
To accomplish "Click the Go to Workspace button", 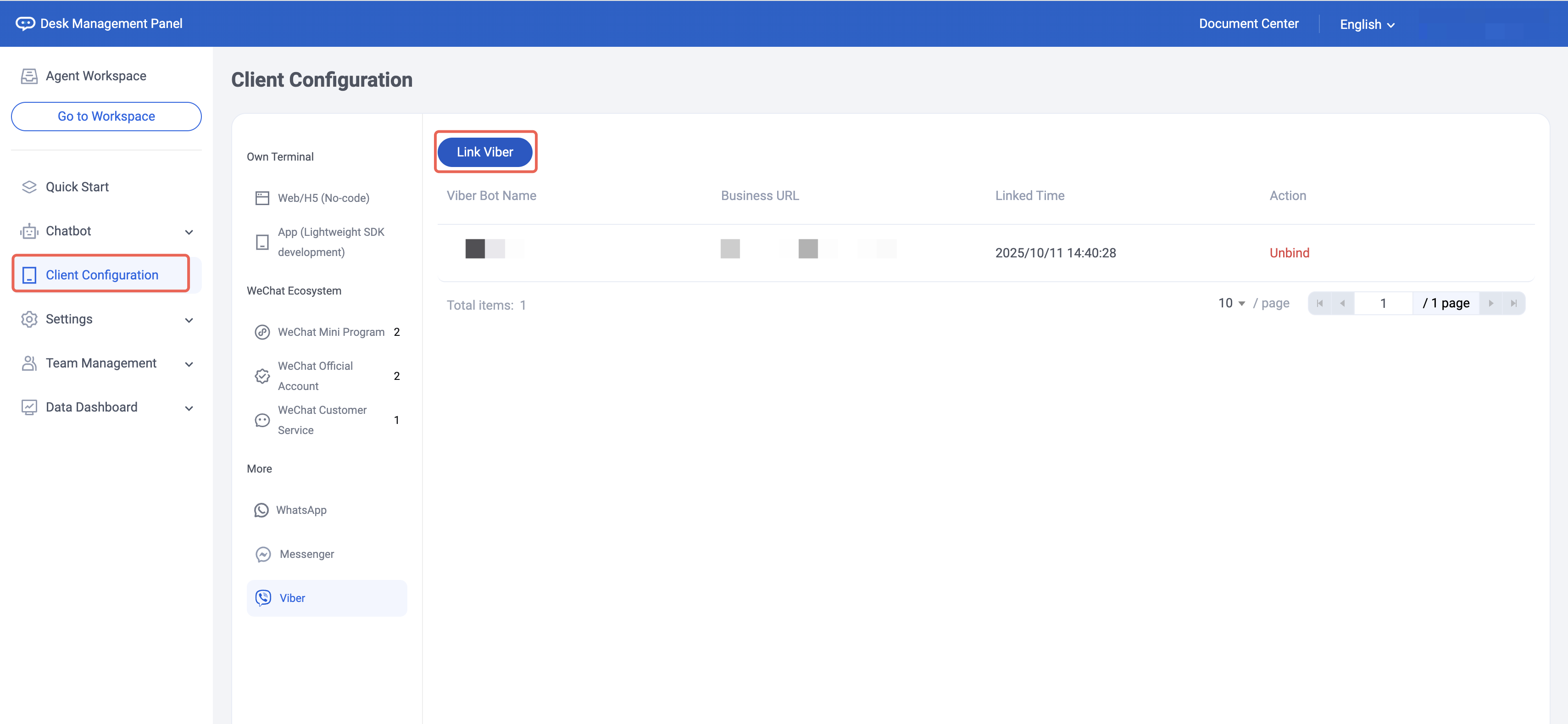I will (x=106, y=116).
